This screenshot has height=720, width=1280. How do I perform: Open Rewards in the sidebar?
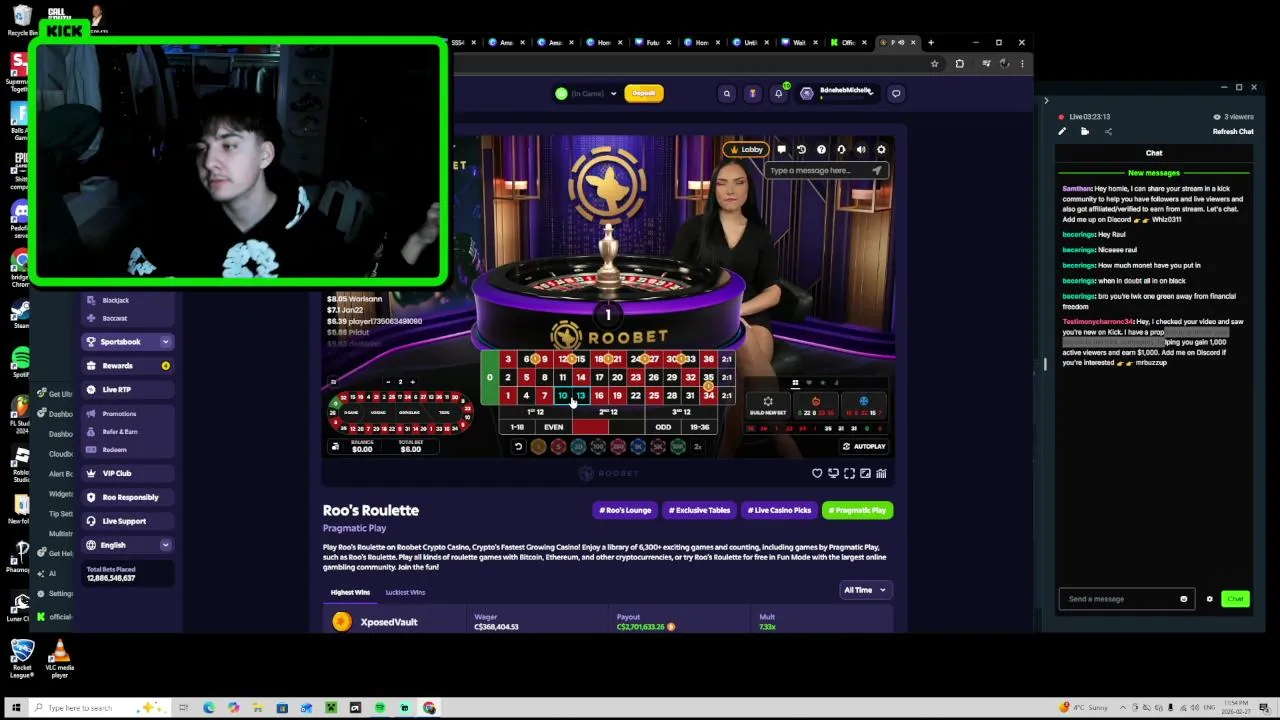tap(128, 366)
